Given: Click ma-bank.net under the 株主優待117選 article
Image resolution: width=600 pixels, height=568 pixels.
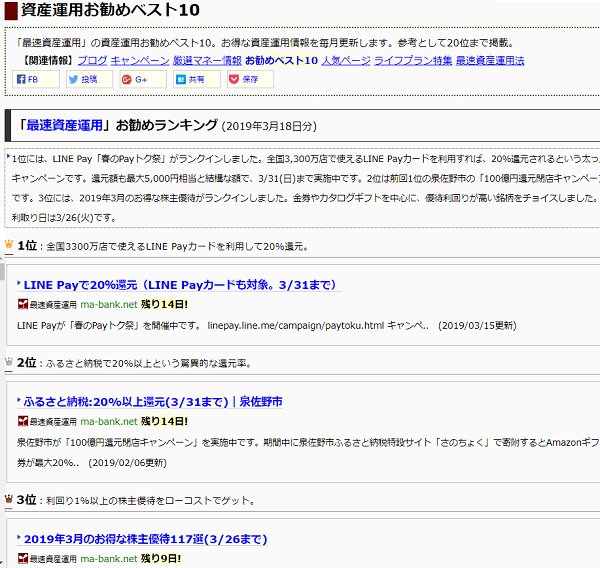Looking at the screenshot, I should click(109, 559).
